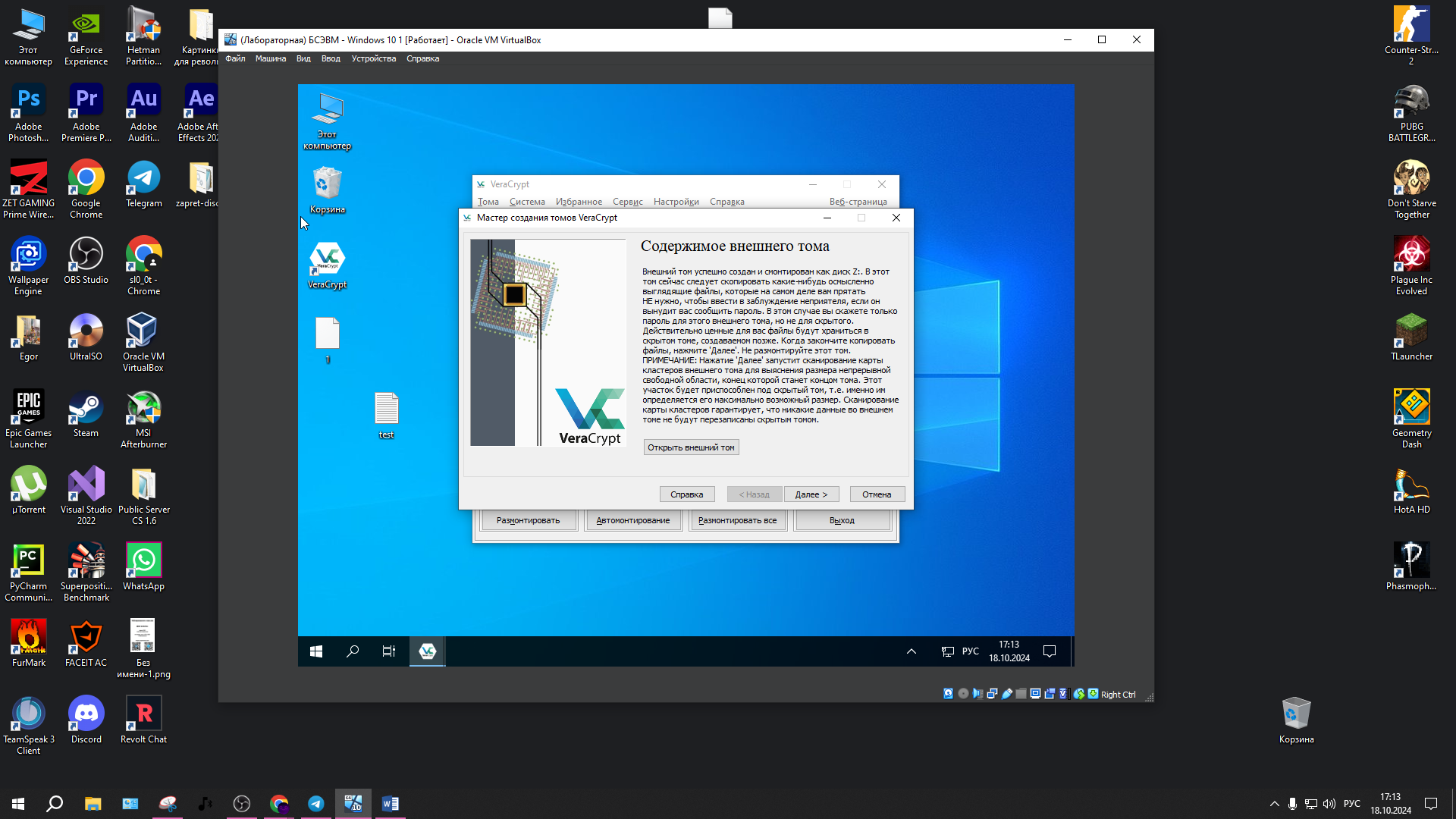Viewport: 1456px width, 819px height.
Task: Open Файл menu in VirtualBox window
Action: [235, 58]
